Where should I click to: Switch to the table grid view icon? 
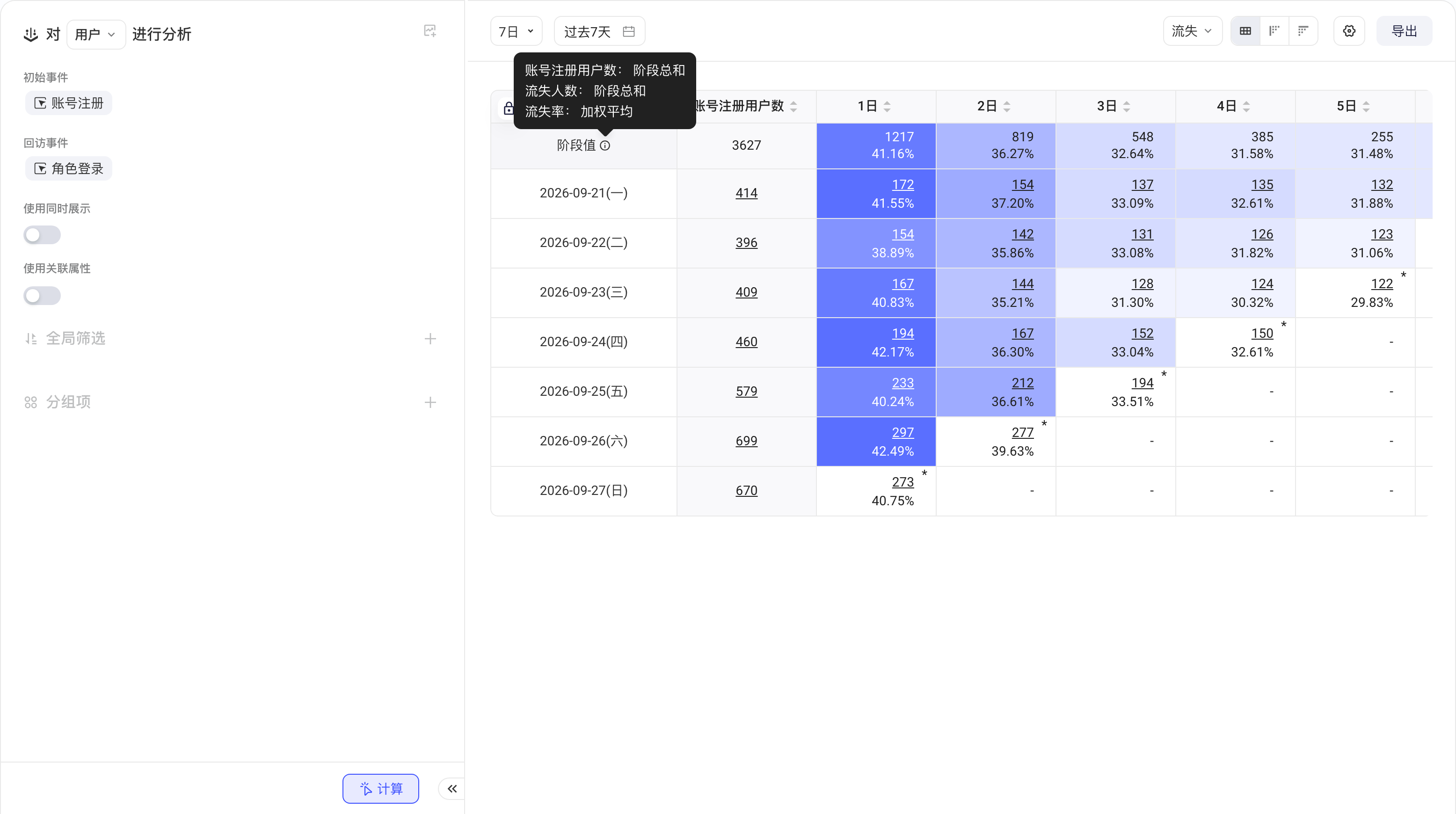pyautogui.click(x=1245, y=31)
